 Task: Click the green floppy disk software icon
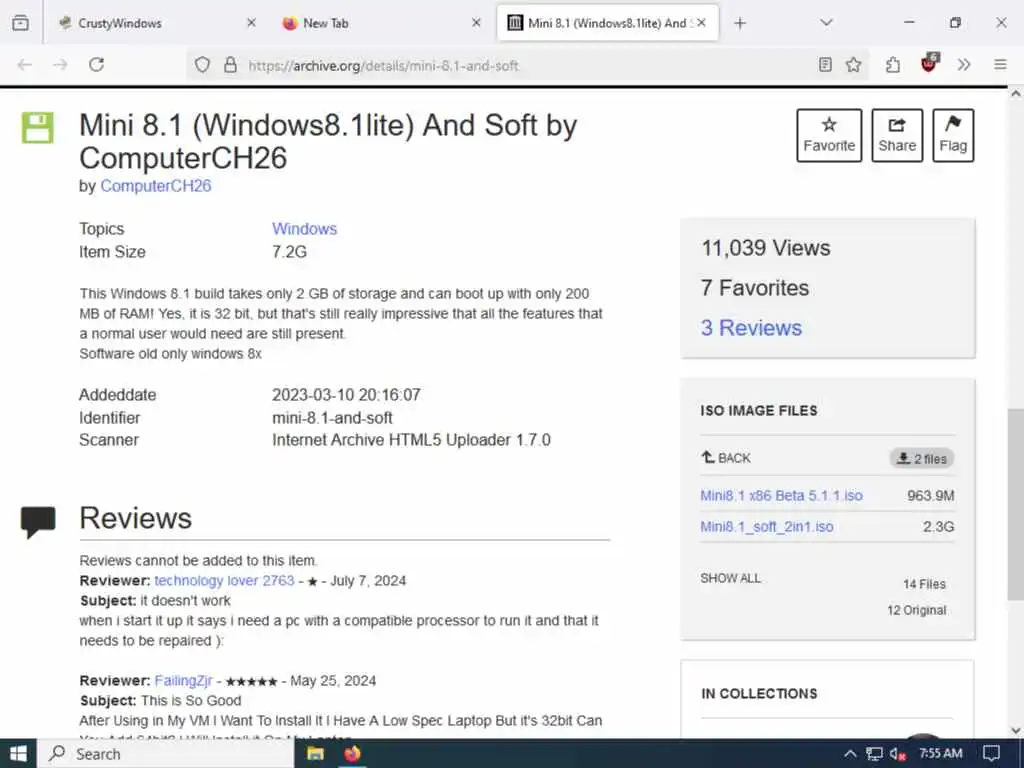click(x=37, y=127)
